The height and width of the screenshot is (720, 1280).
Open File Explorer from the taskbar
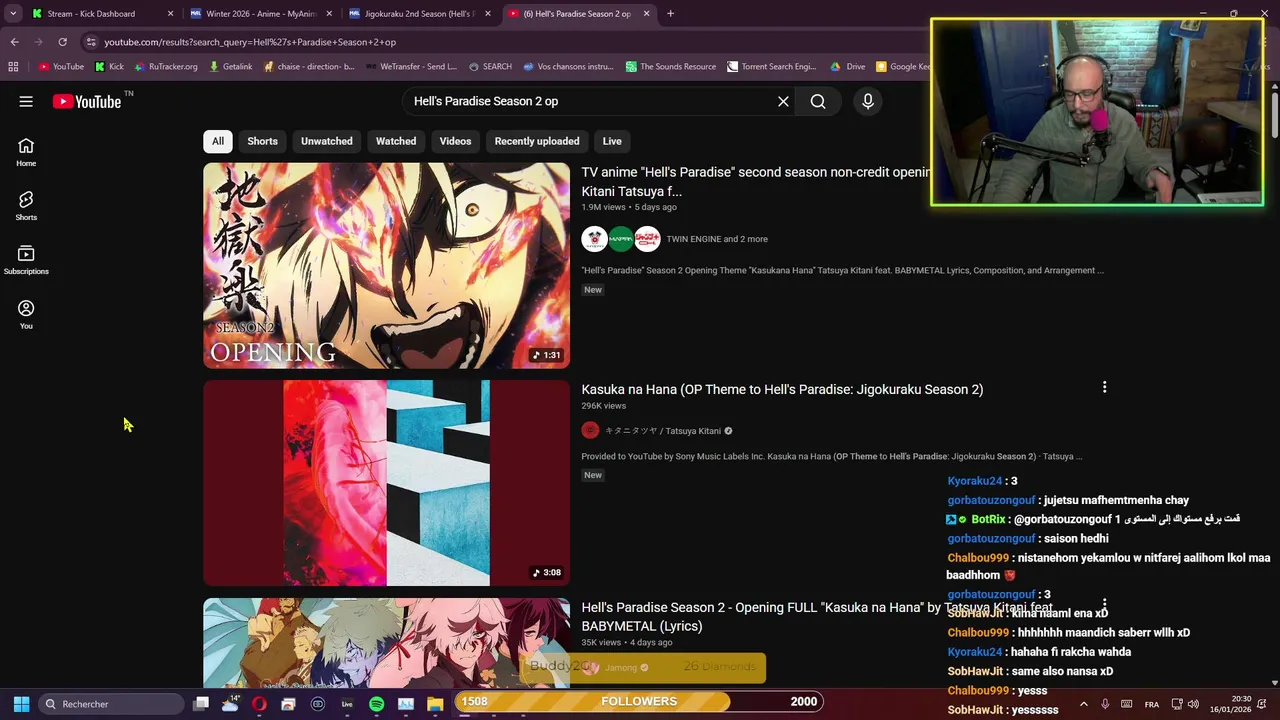point(435,704)
